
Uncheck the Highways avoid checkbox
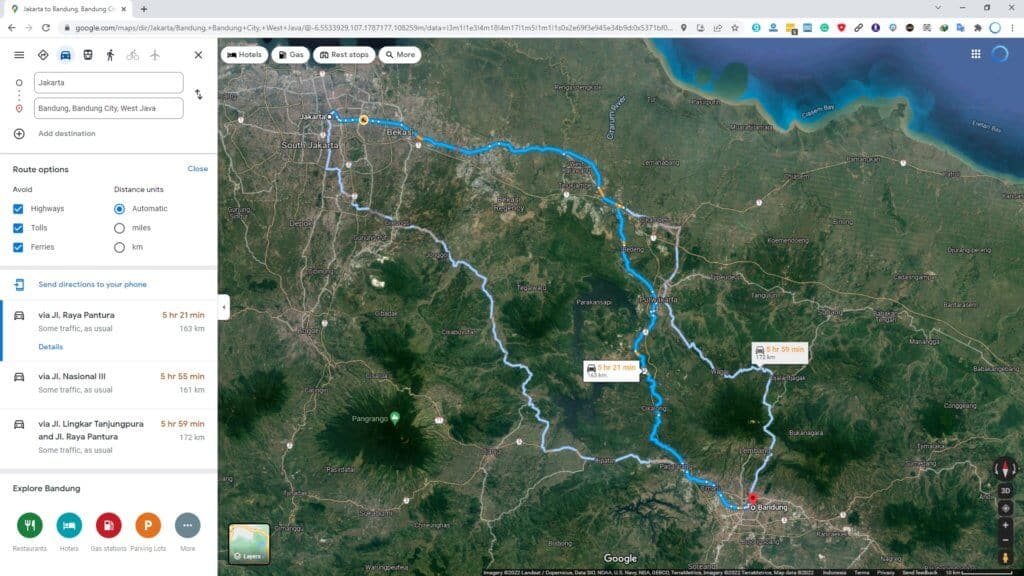19,209
